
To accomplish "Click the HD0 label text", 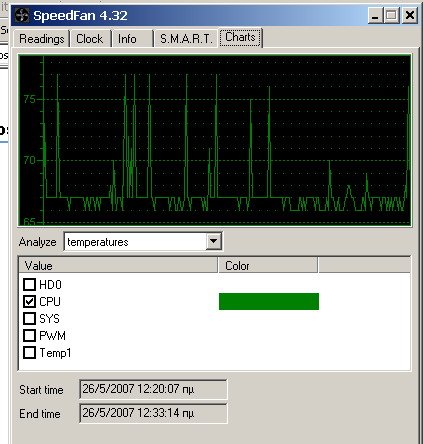I will (x=50, y=285).
